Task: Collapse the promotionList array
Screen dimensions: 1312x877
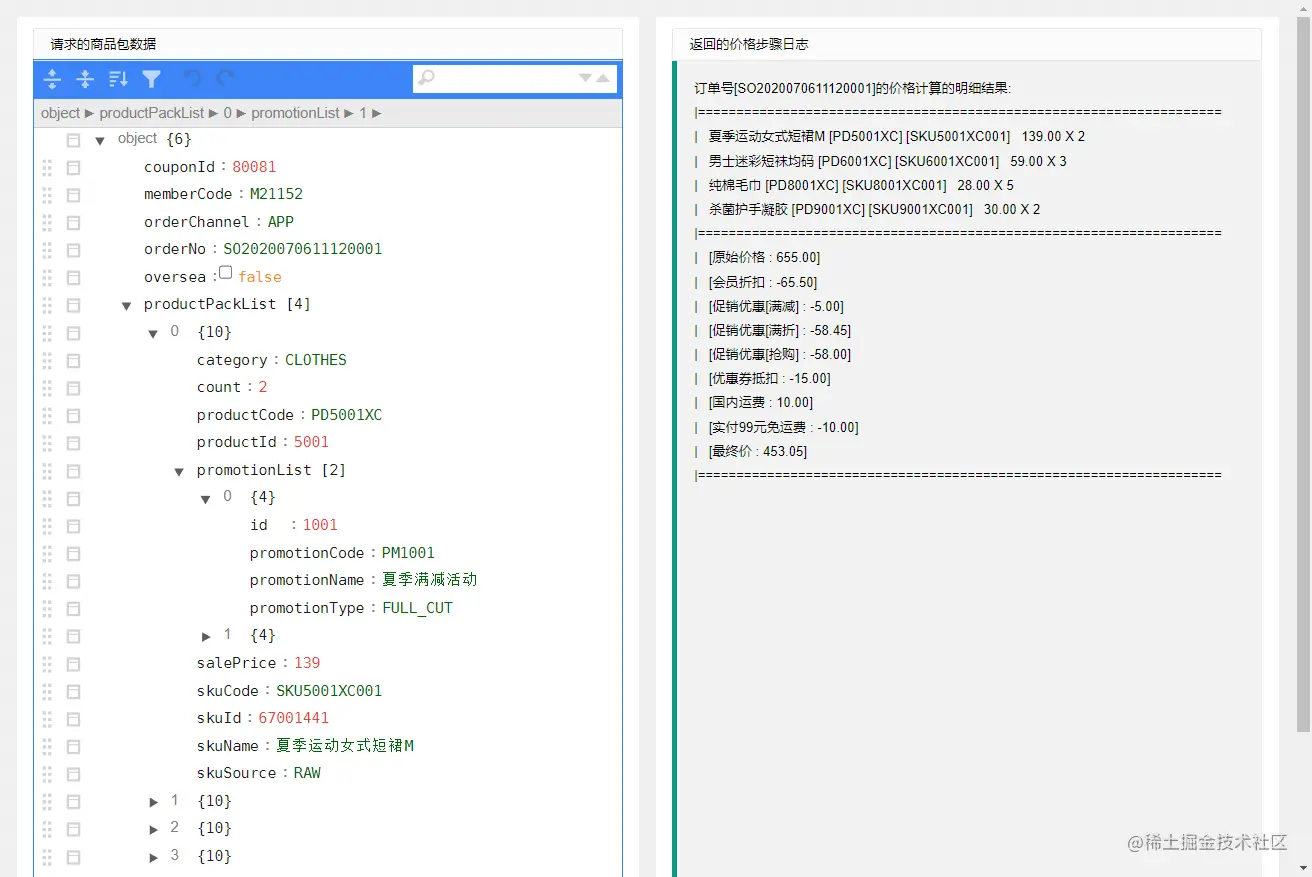Action: coord(179,471)
